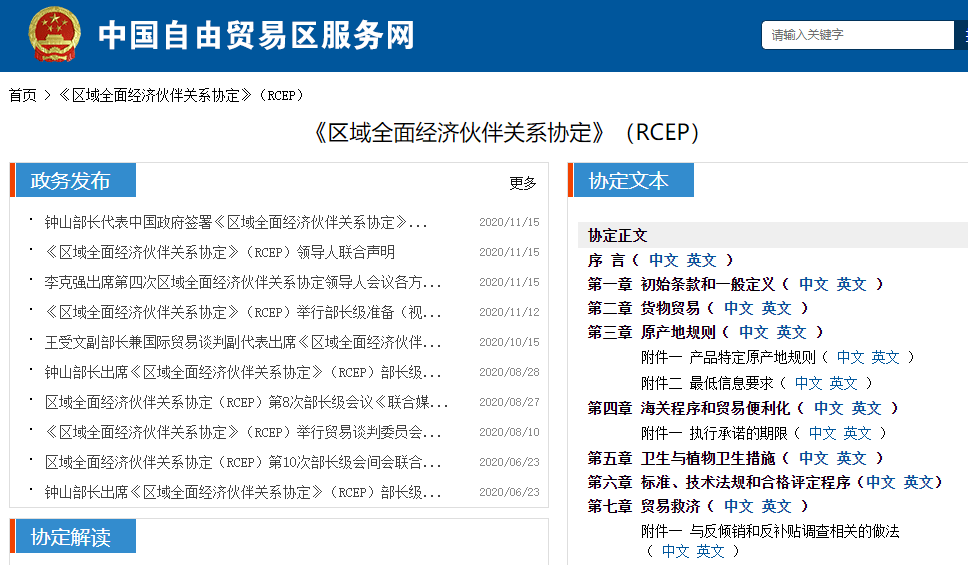Open 第五章 卫生与植物卫生措施 中文 link
Image resolution: width=968 pixels, height=565 pixels.
coord(814,458)
